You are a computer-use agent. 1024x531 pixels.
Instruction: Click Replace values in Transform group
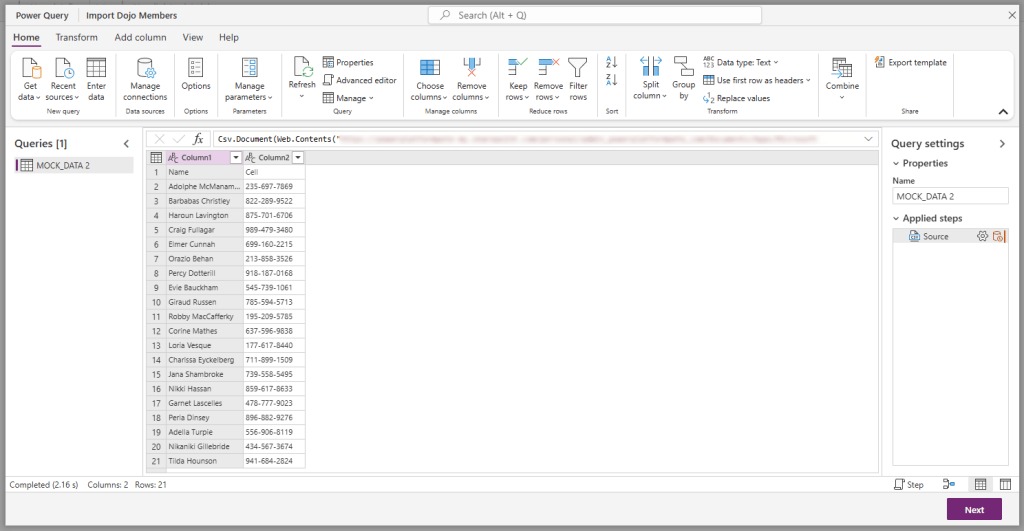[737, 98]
